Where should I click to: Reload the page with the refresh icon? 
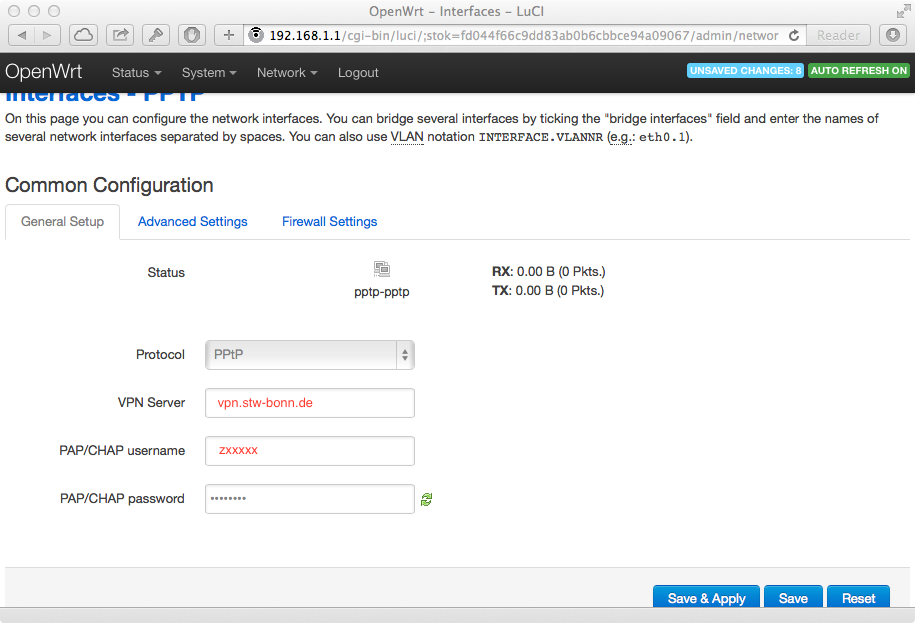click(x=794, y=36)
